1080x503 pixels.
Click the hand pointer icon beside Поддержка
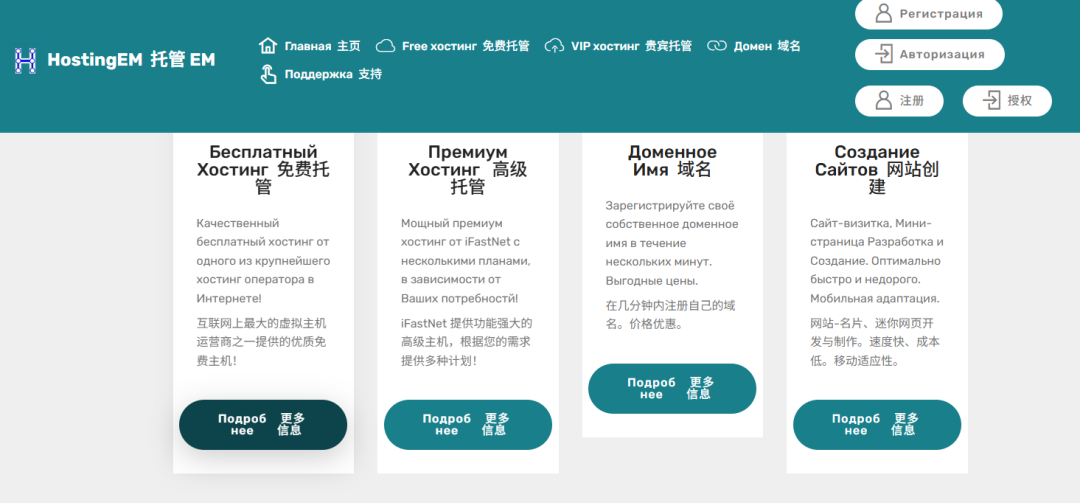coord(268,74)
